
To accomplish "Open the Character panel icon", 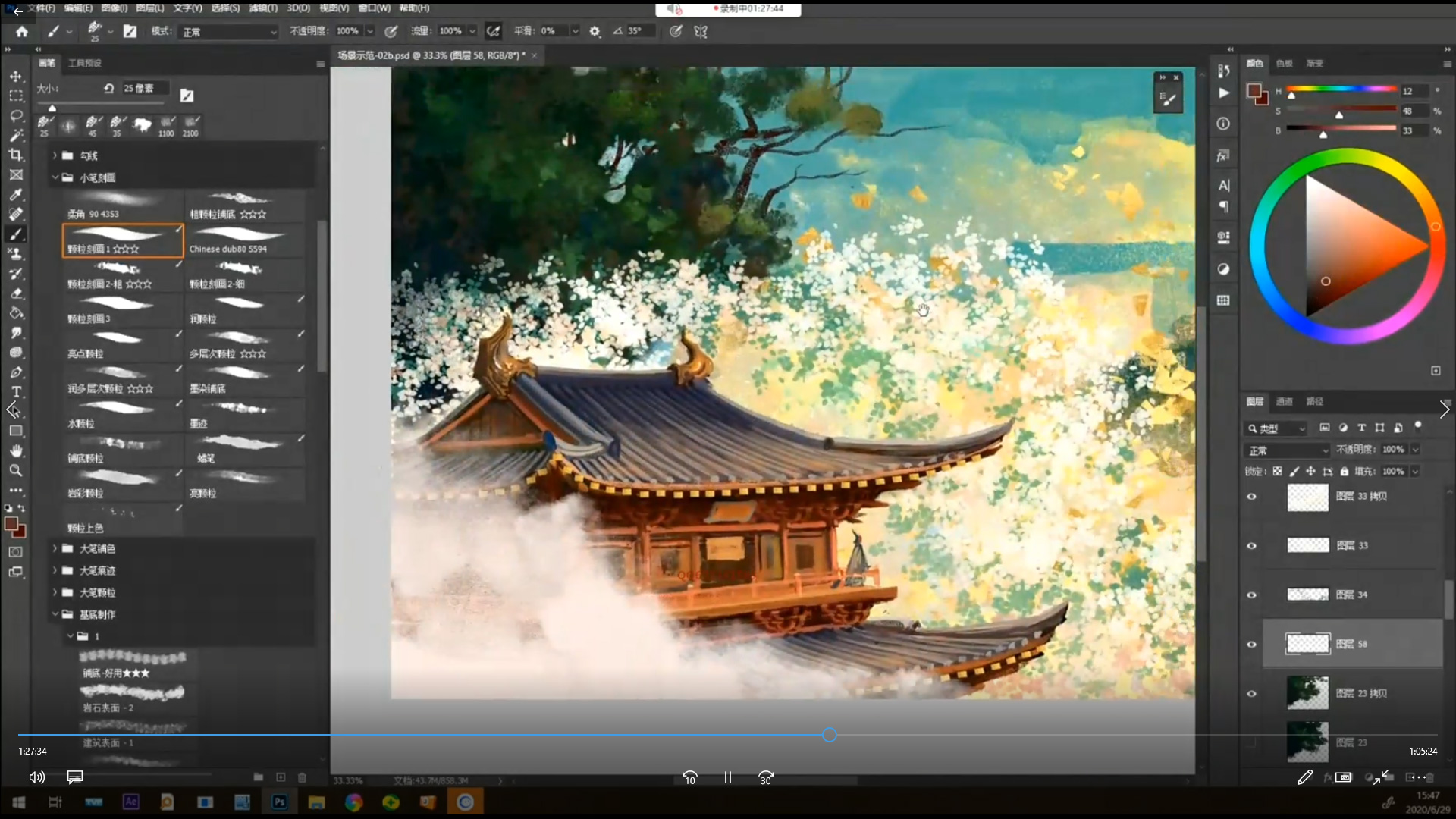I will point(1223,185).
